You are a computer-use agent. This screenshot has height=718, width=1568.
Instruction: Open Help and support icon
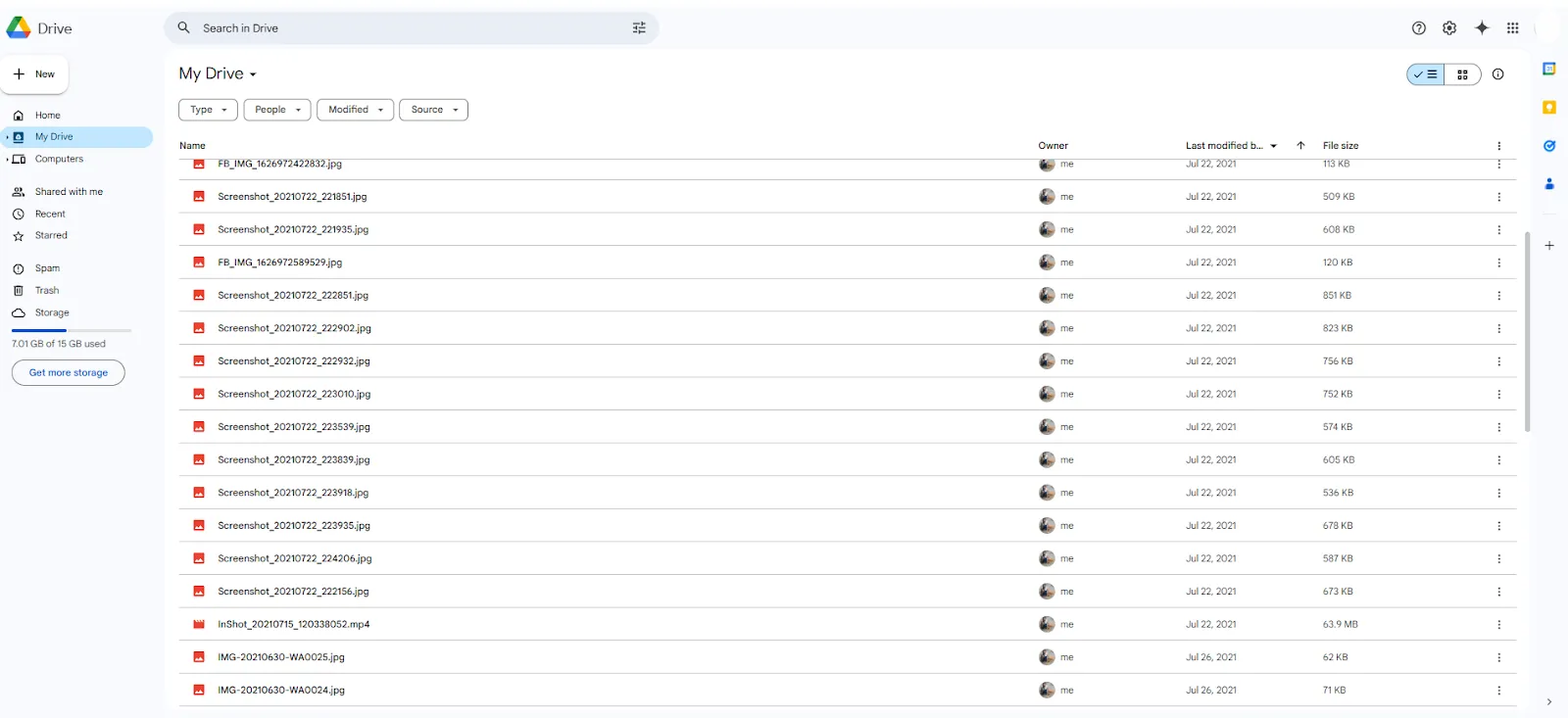1418,28
